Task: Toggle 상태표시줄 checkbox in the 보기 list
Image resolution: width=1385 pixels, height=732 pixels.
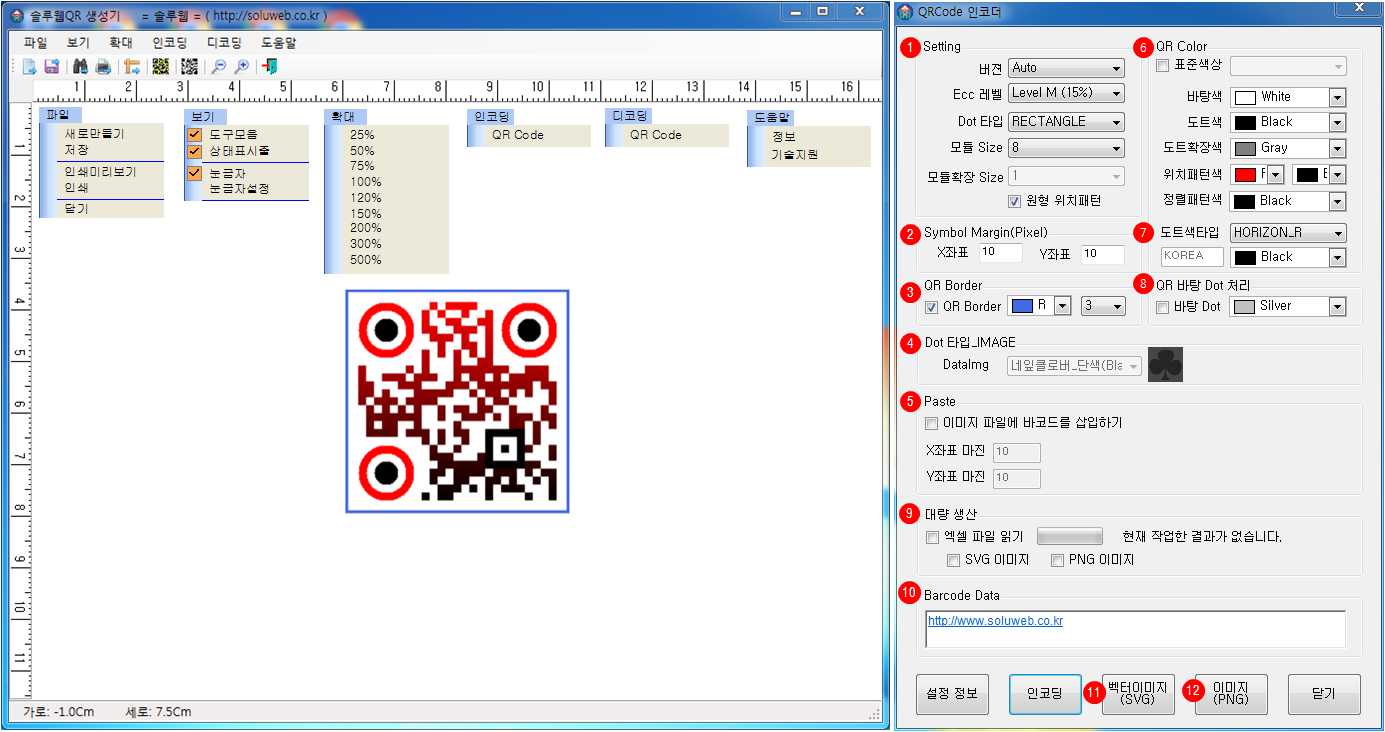Action: 195,151
